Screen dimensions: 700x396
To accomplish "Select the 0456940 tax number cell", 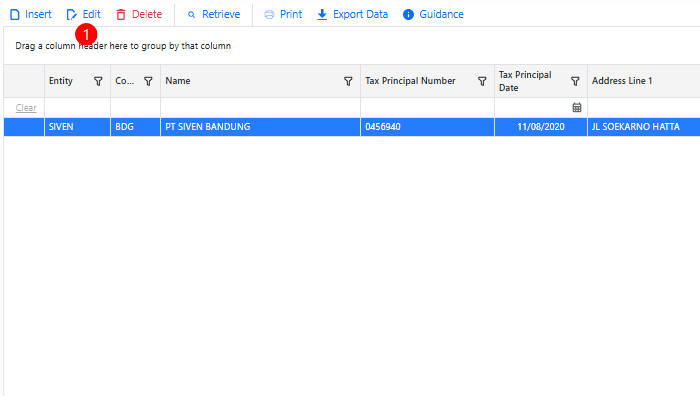I will tap(428, 127).
